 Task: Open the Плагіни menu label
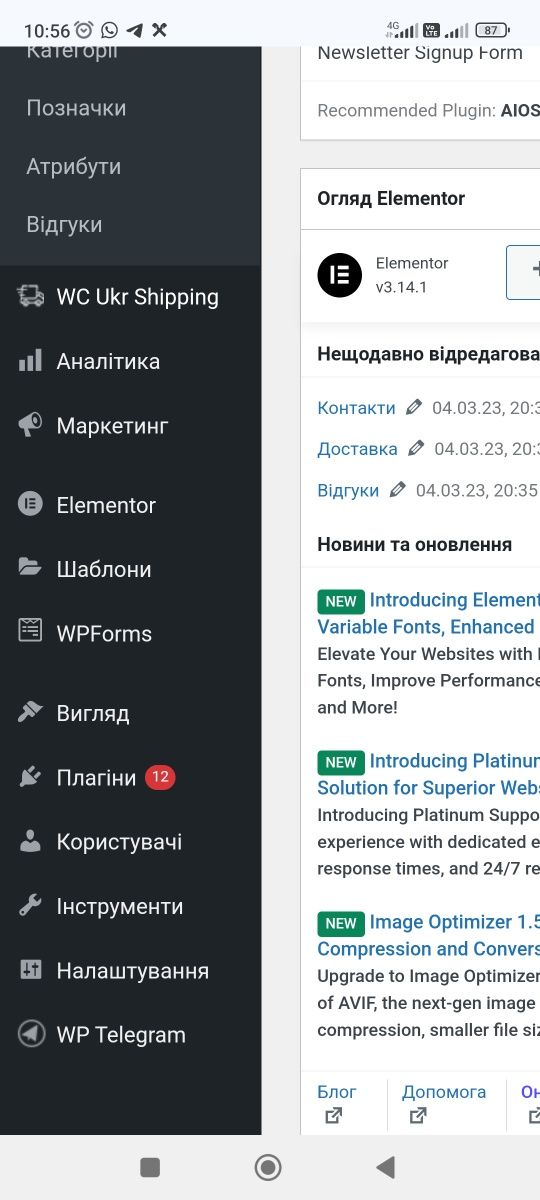pos(96,777)
